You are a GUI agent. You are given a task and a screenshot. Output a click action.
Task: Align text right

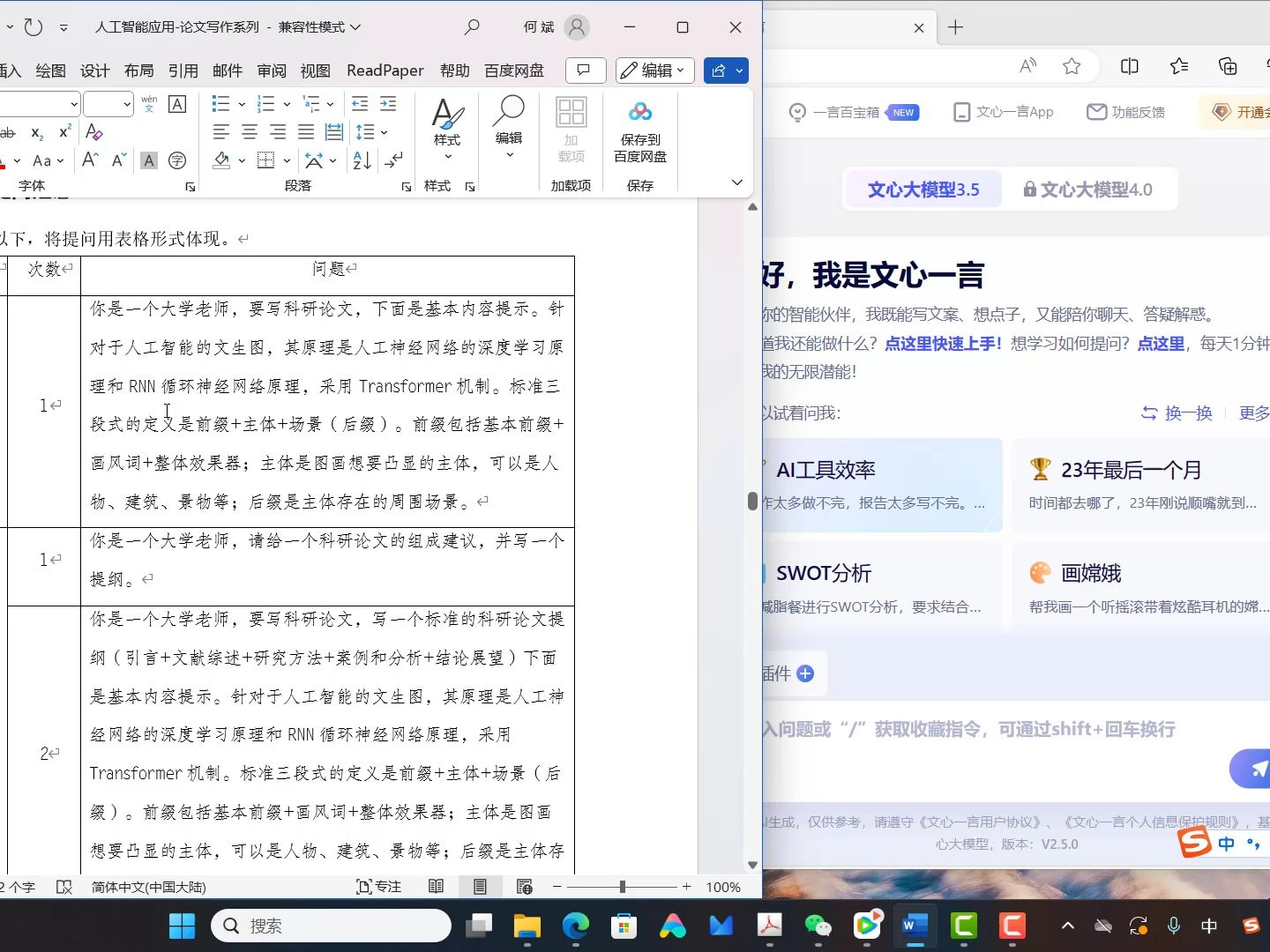point(278,132)
